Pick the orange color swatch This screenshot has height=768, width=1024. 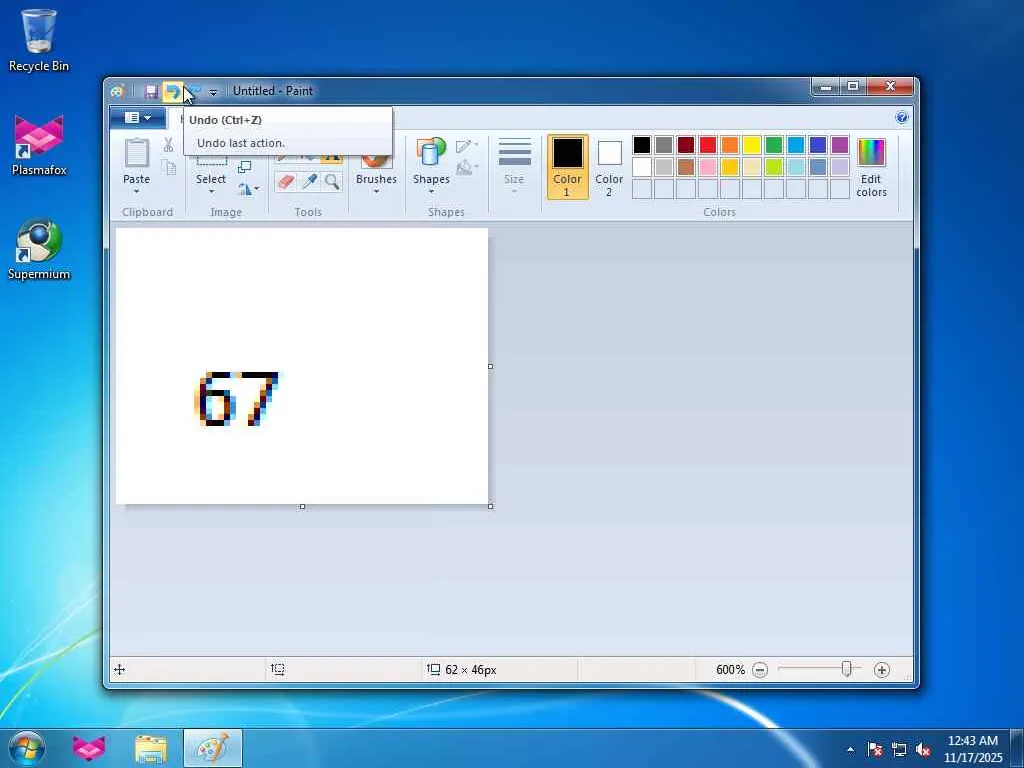click(730, 144)
